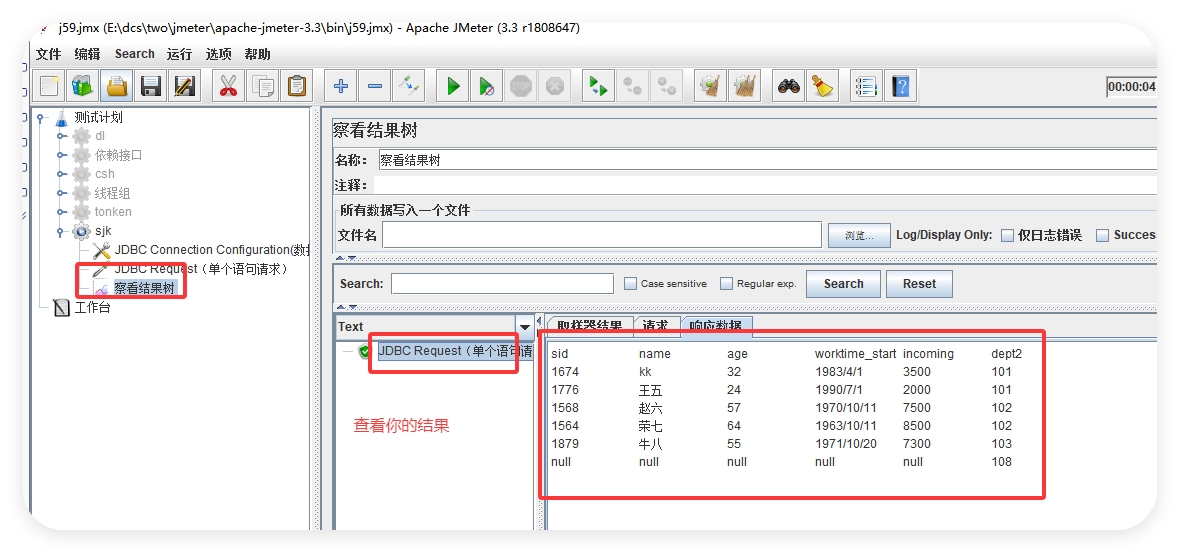The width and height of the screenshot is (1179, 552).
Task: Click the Help question mark icon
Action: point(901,86)
